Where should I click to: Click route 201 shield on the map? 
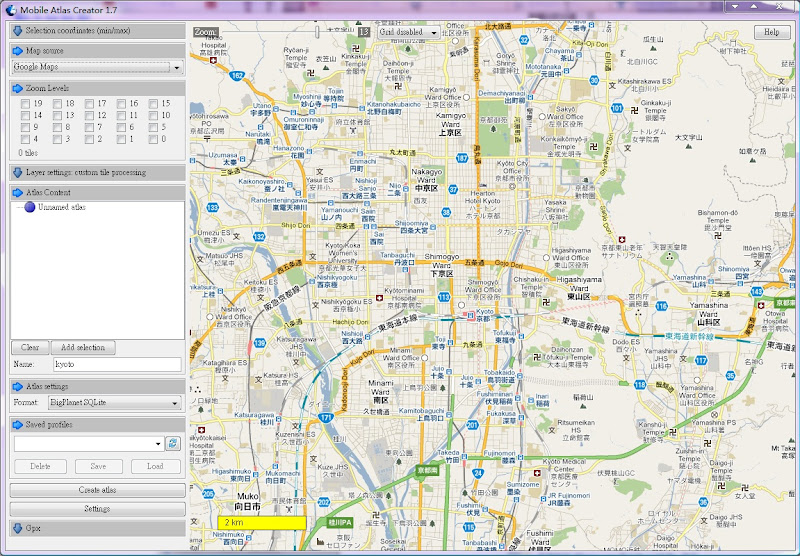coord(472,425)
